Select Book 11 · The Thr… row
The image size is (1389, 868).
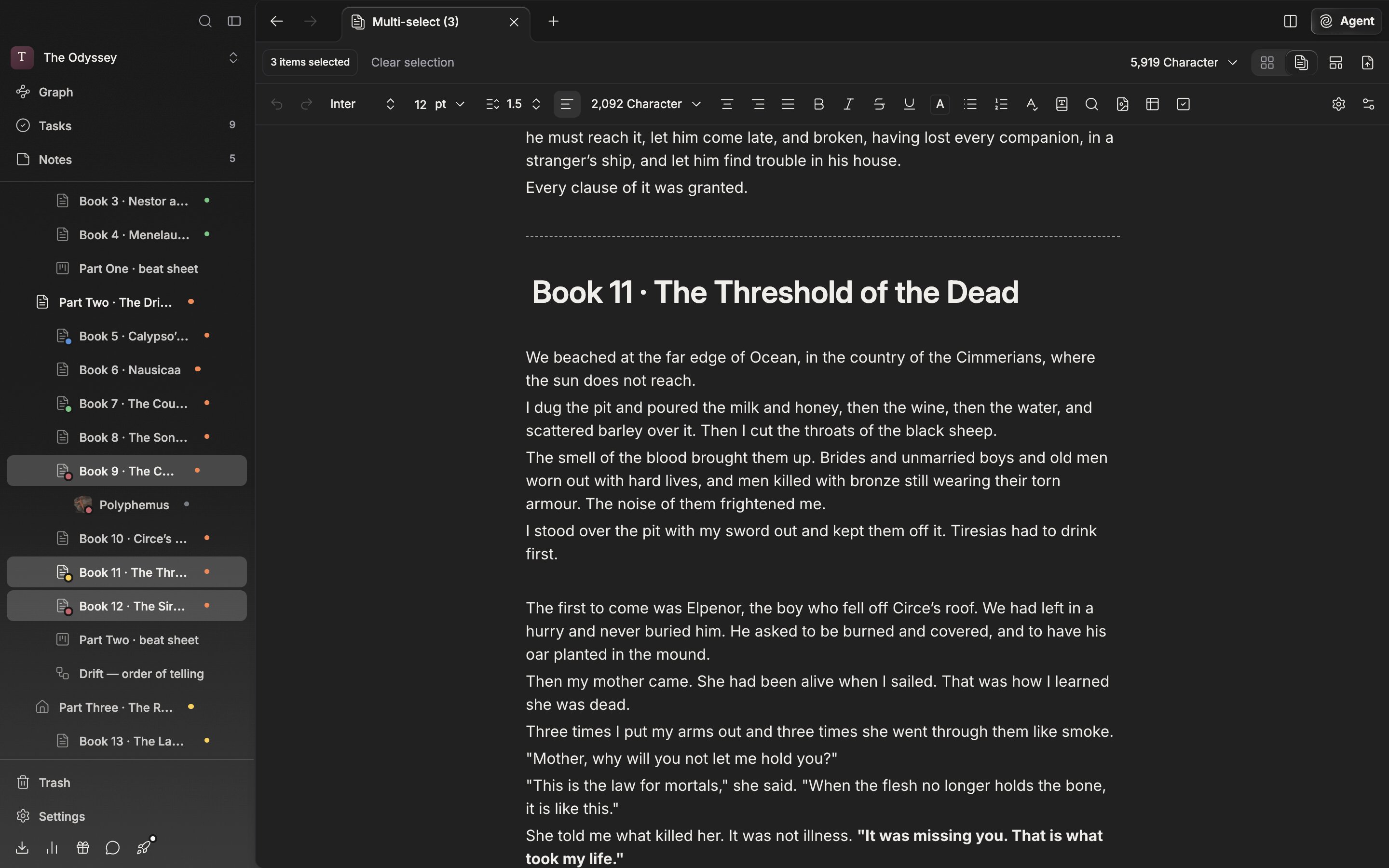point(126,572)
